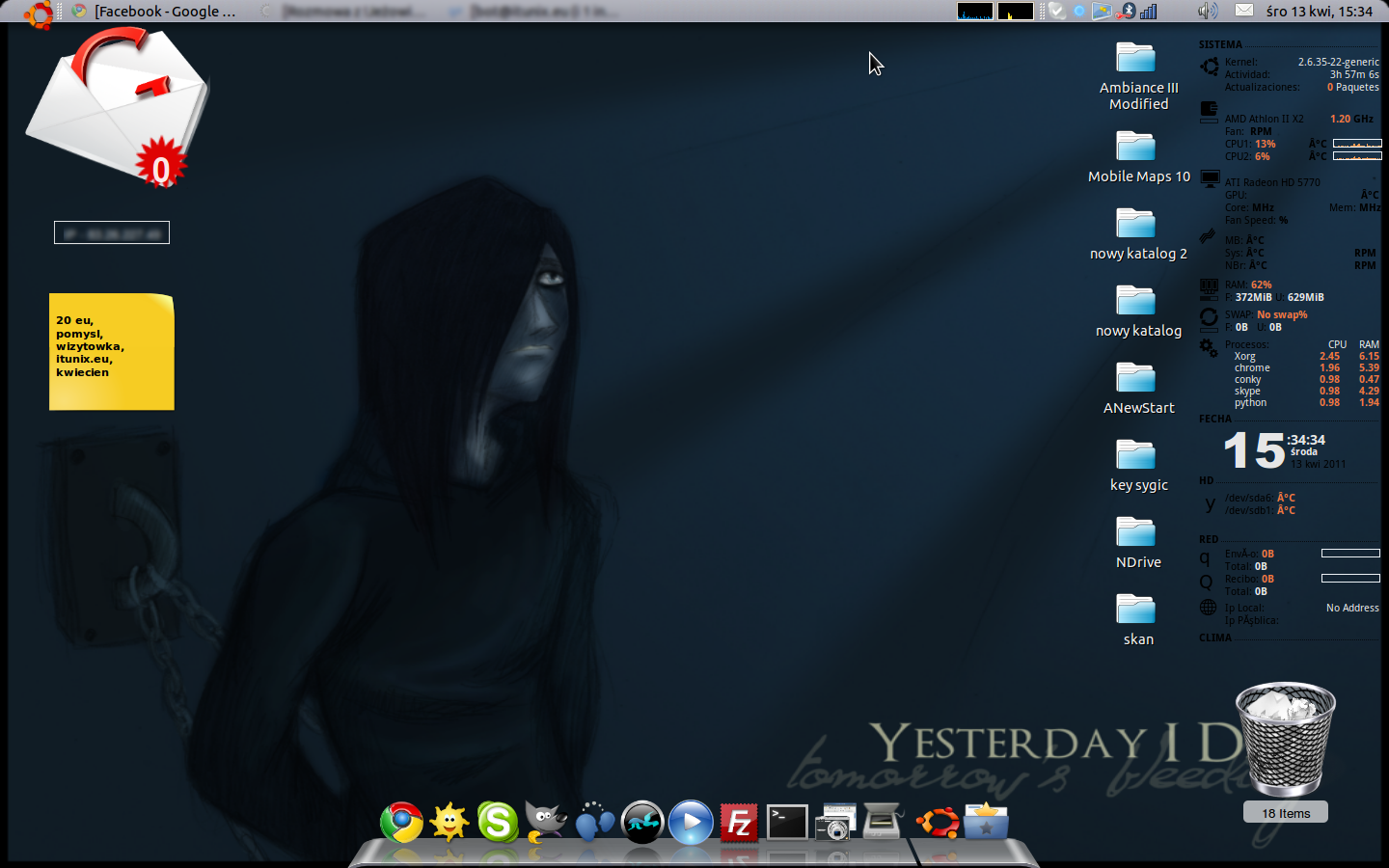Image resolution: width=1389 pixels, height=868 pixels.
Task: Expand the clock calendar showing 15:34
Action: [x=1319, y=12]
